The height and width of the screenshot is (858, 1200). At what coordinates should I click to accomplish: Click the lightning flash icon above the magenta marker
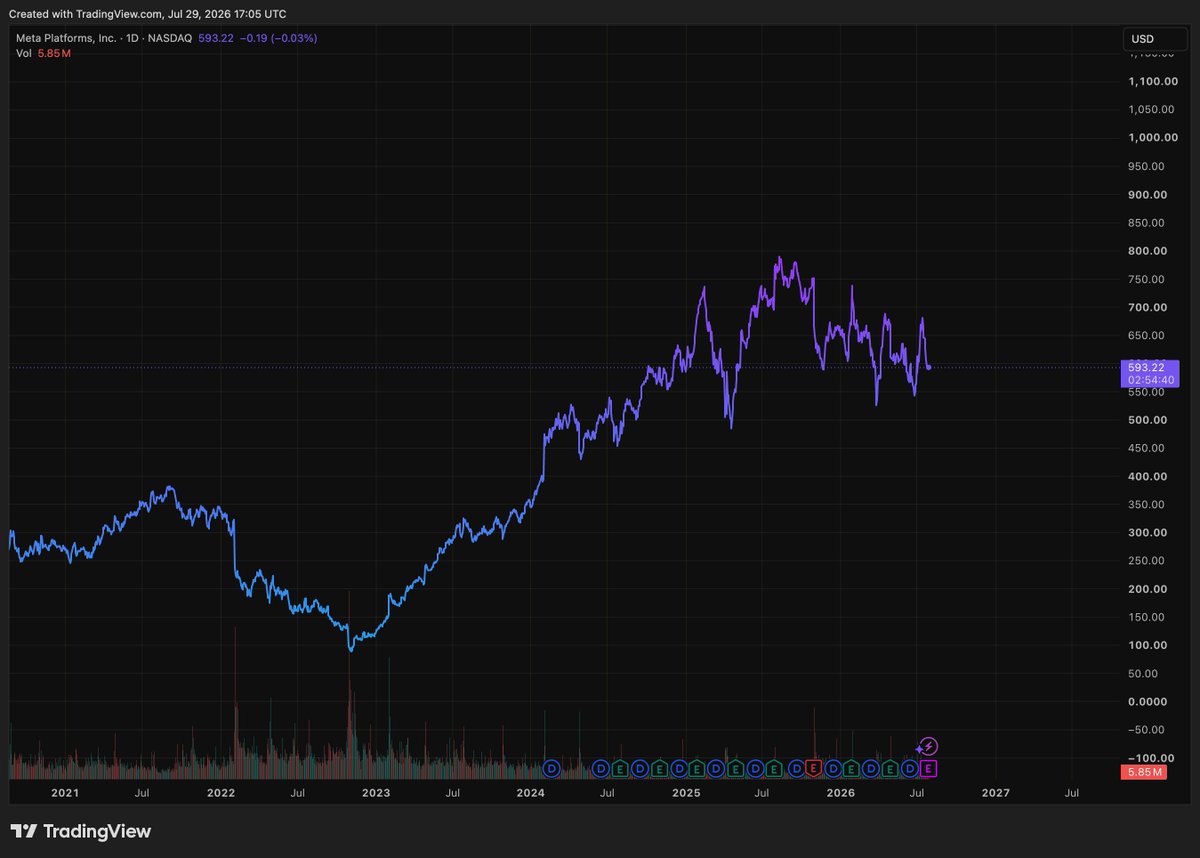tap(927, 746)
